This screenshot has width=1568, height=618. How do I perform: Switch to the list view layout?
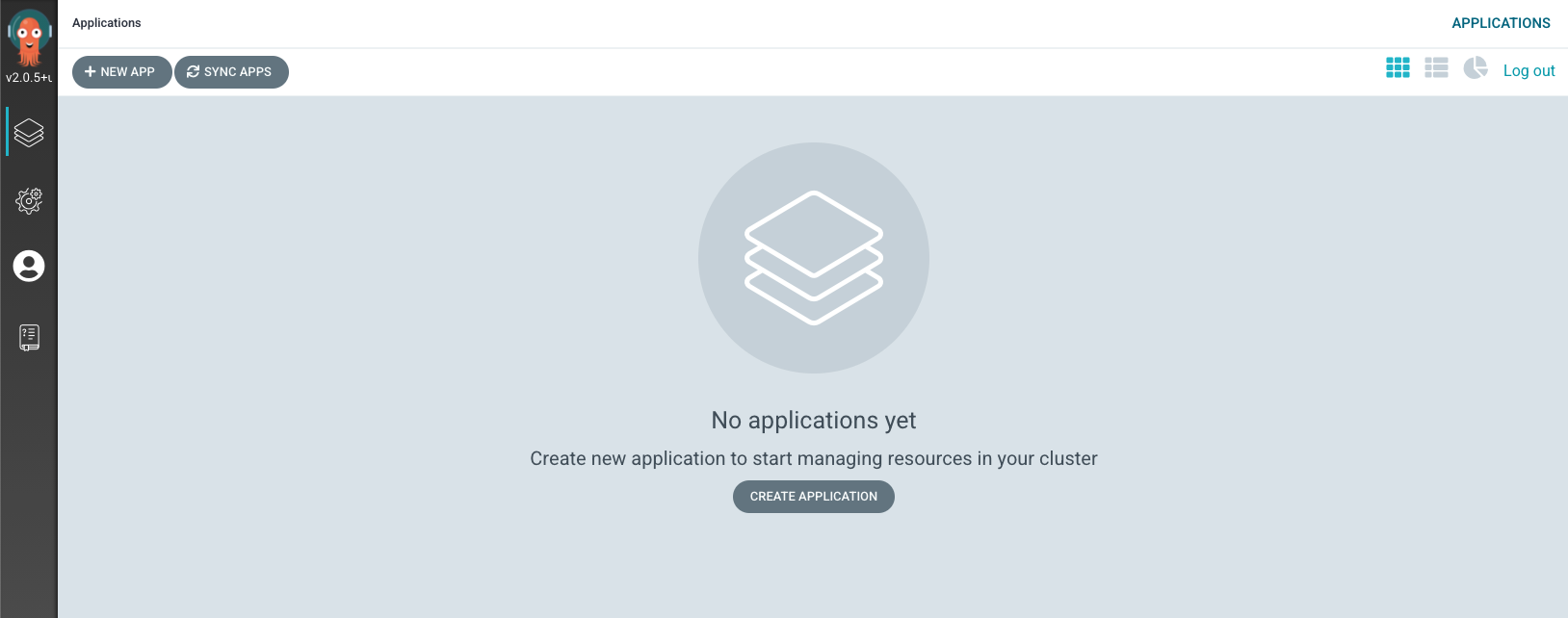point(1436,67)
